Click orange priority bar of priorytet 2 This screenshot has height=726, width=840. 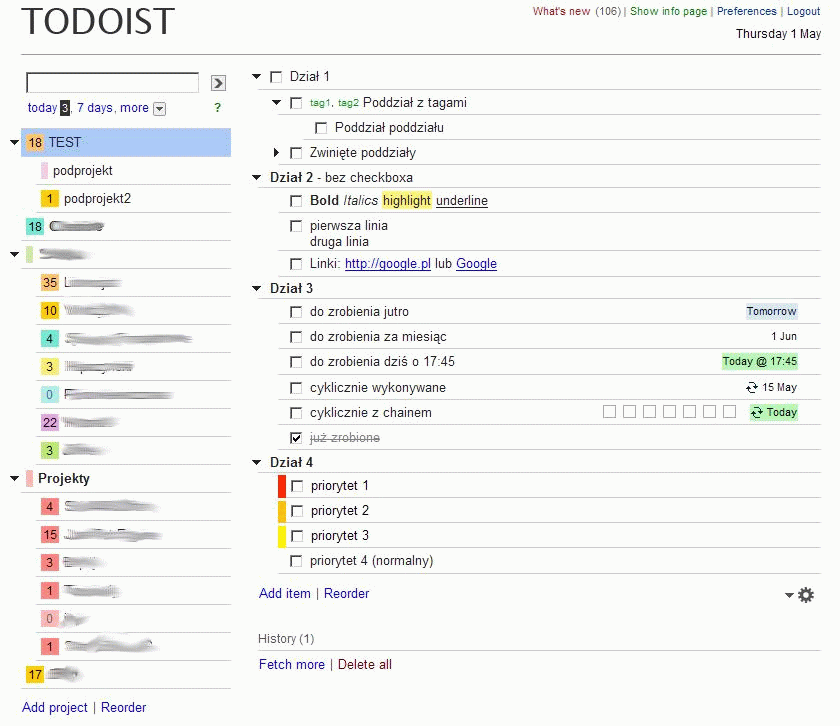pyautogui.click(x=282, y=511)
